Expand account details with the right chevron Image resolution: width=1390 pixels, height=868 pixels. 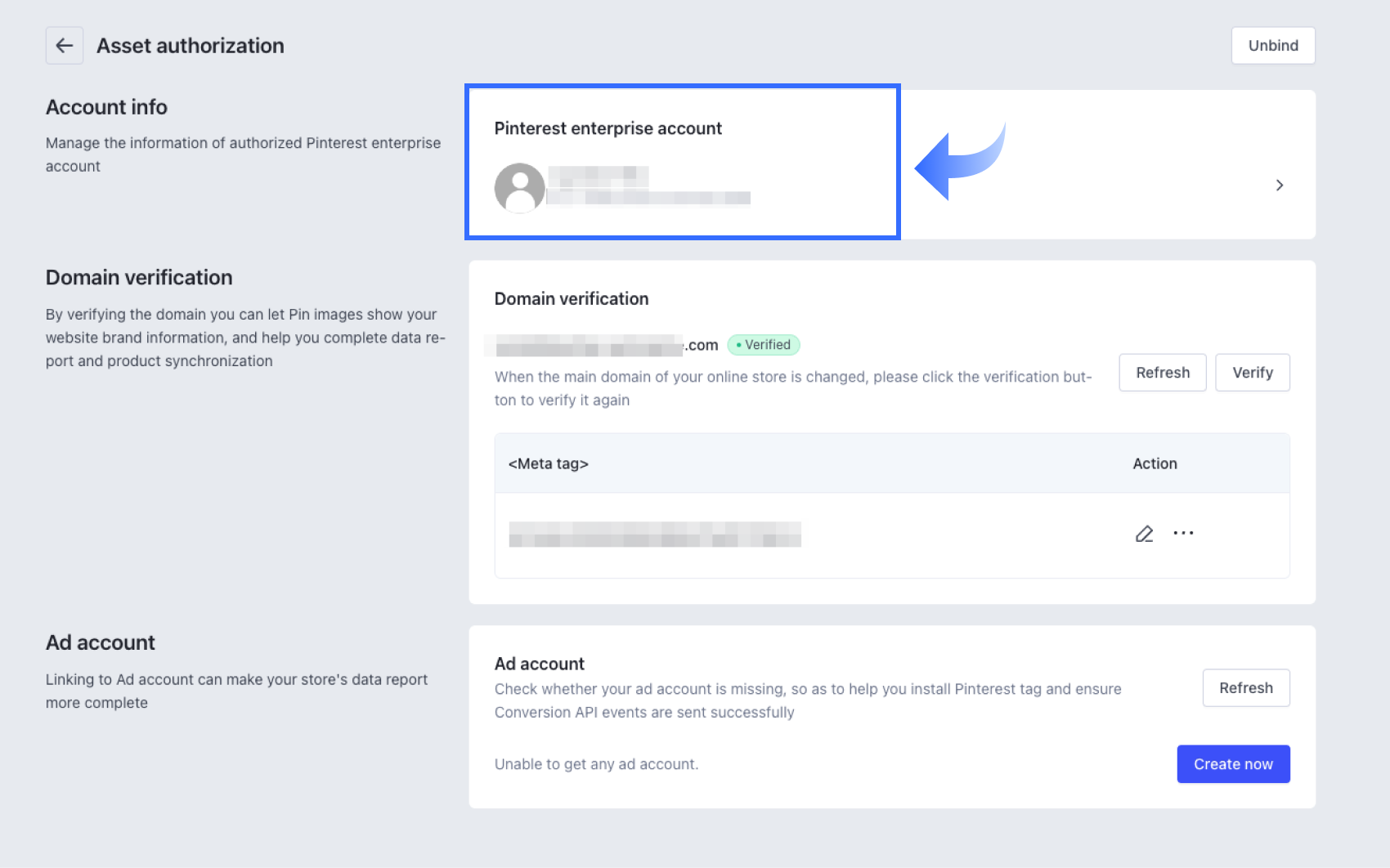click(1279, 186)
